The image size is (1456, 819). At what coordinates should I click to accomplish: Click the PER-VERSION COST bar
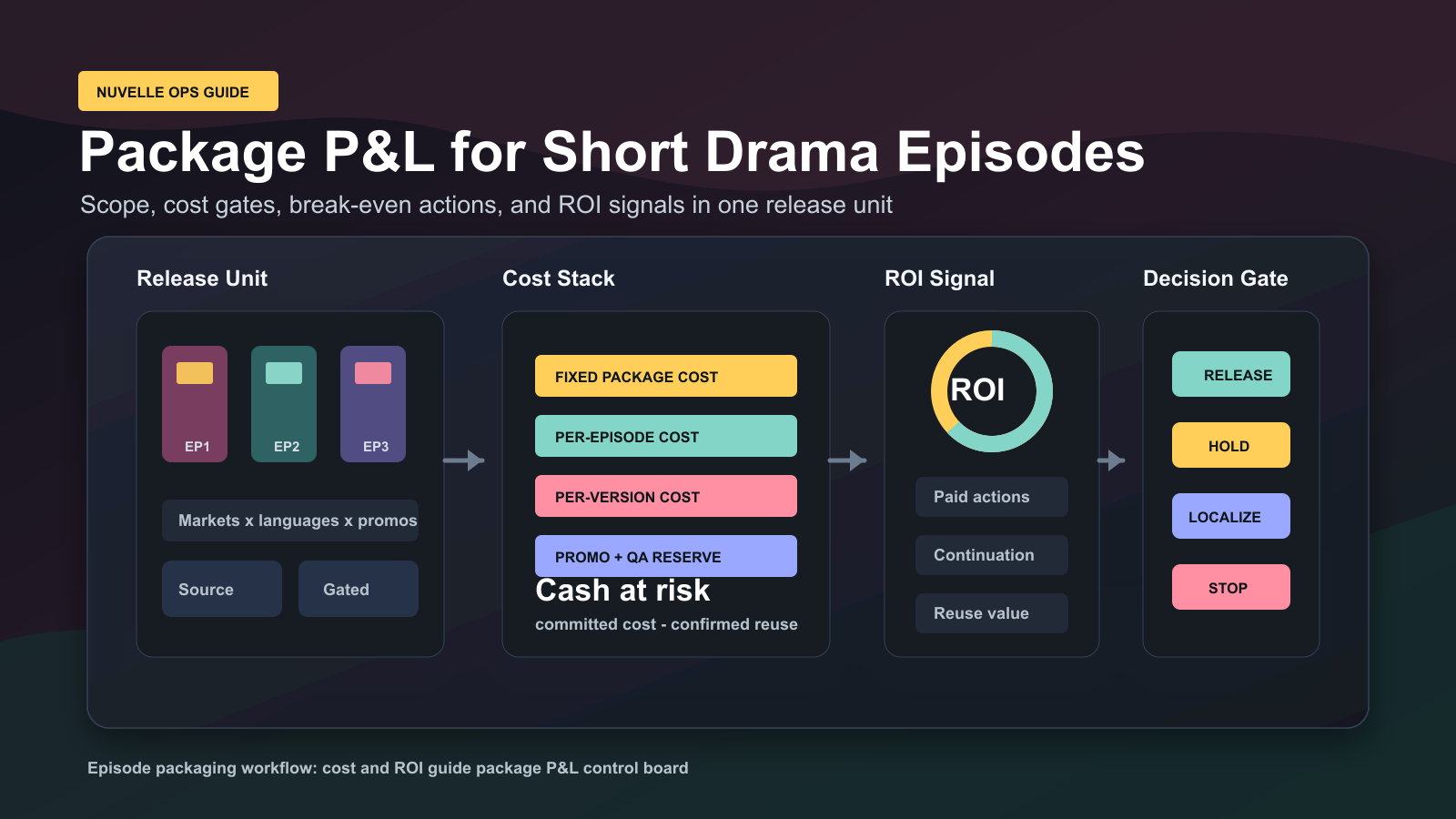pyautogui.click(x=666, y=496)
